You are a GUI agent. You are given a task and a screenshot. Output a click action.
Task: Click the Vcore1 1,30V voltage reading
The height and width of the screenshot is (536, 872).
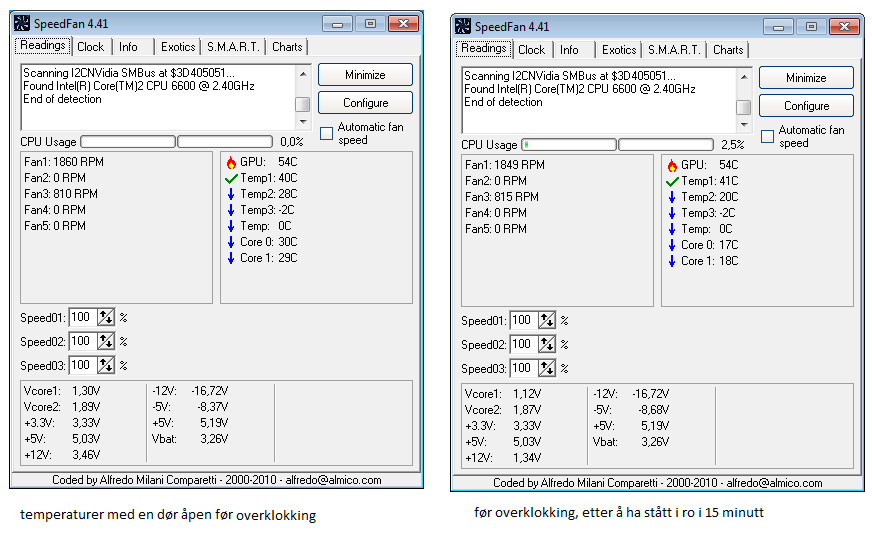[62, 391]
